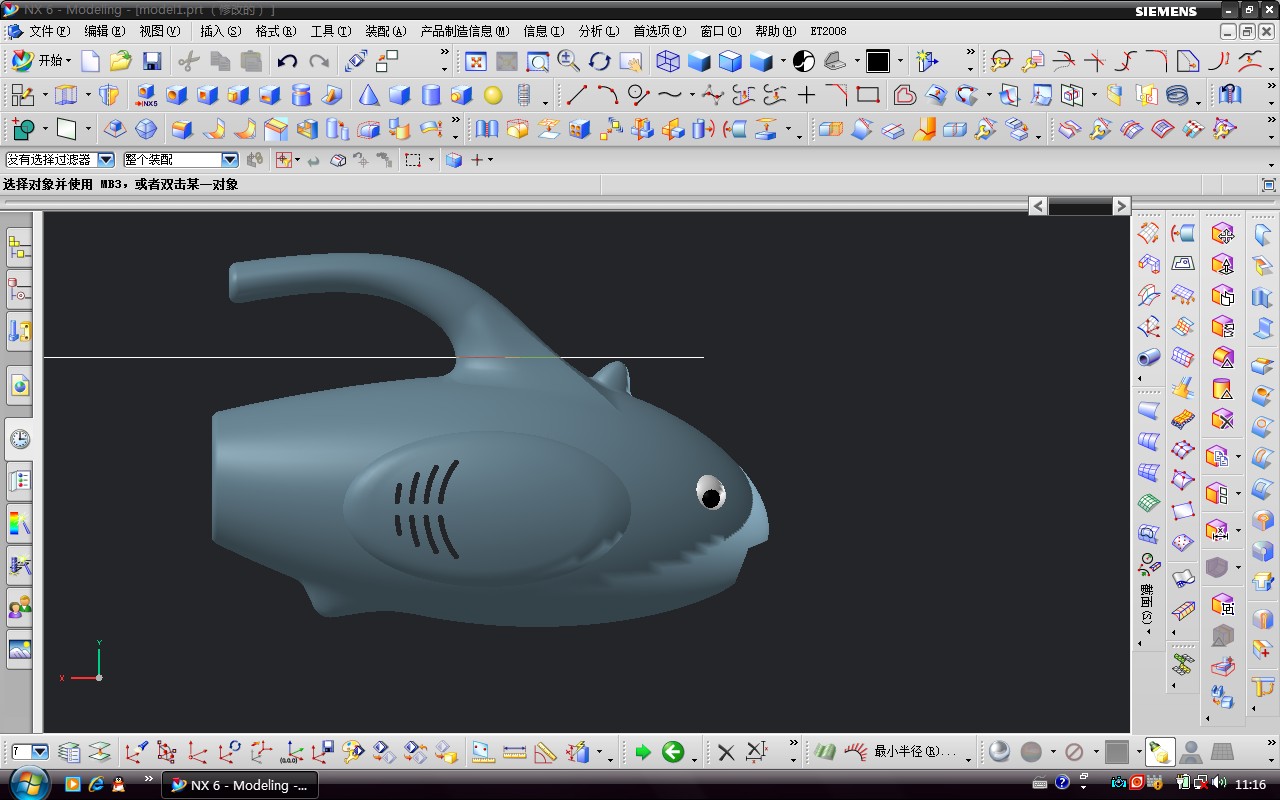Activate the Rotate view tool
The image size is (1280, 800).
point(600,61)
